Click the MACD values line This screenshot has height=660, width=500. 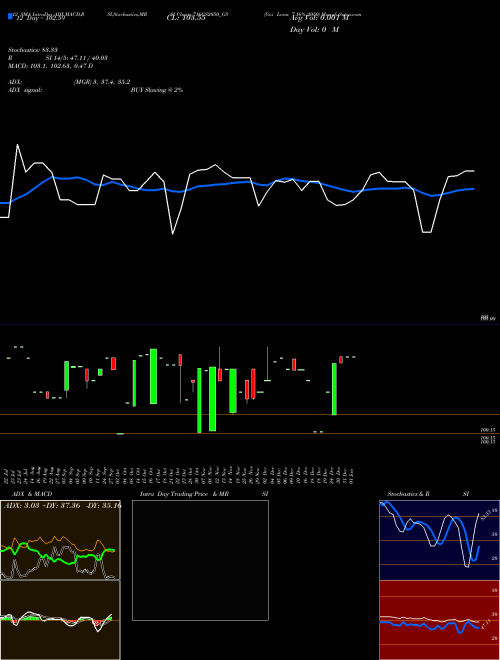pyautogui.click(x=51, y=66)
